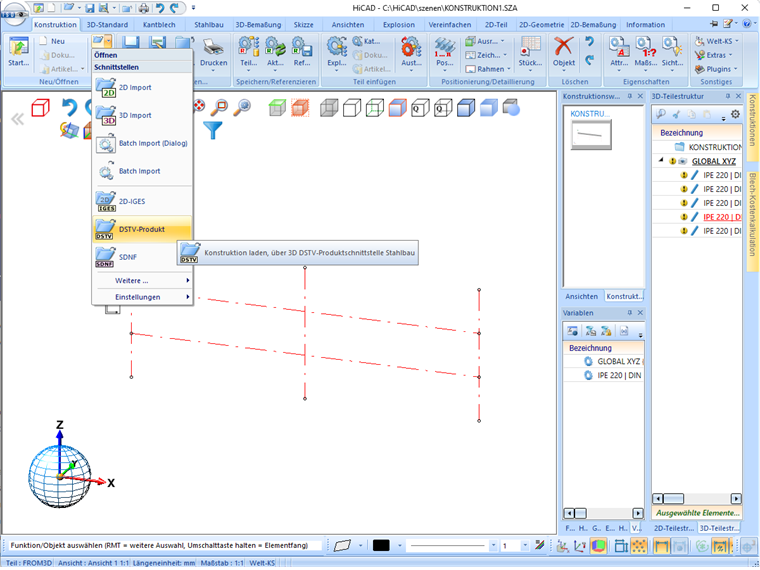
Task: Select the DSTV-Produkt menu entry
Action: tap(142, 229)
